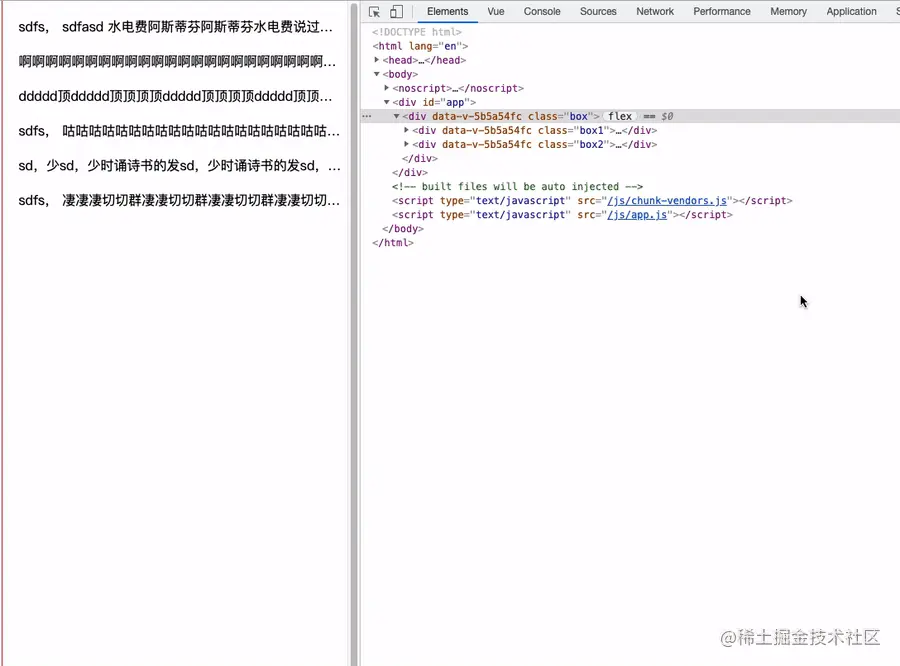Collapse the body element node

[377, 74]
